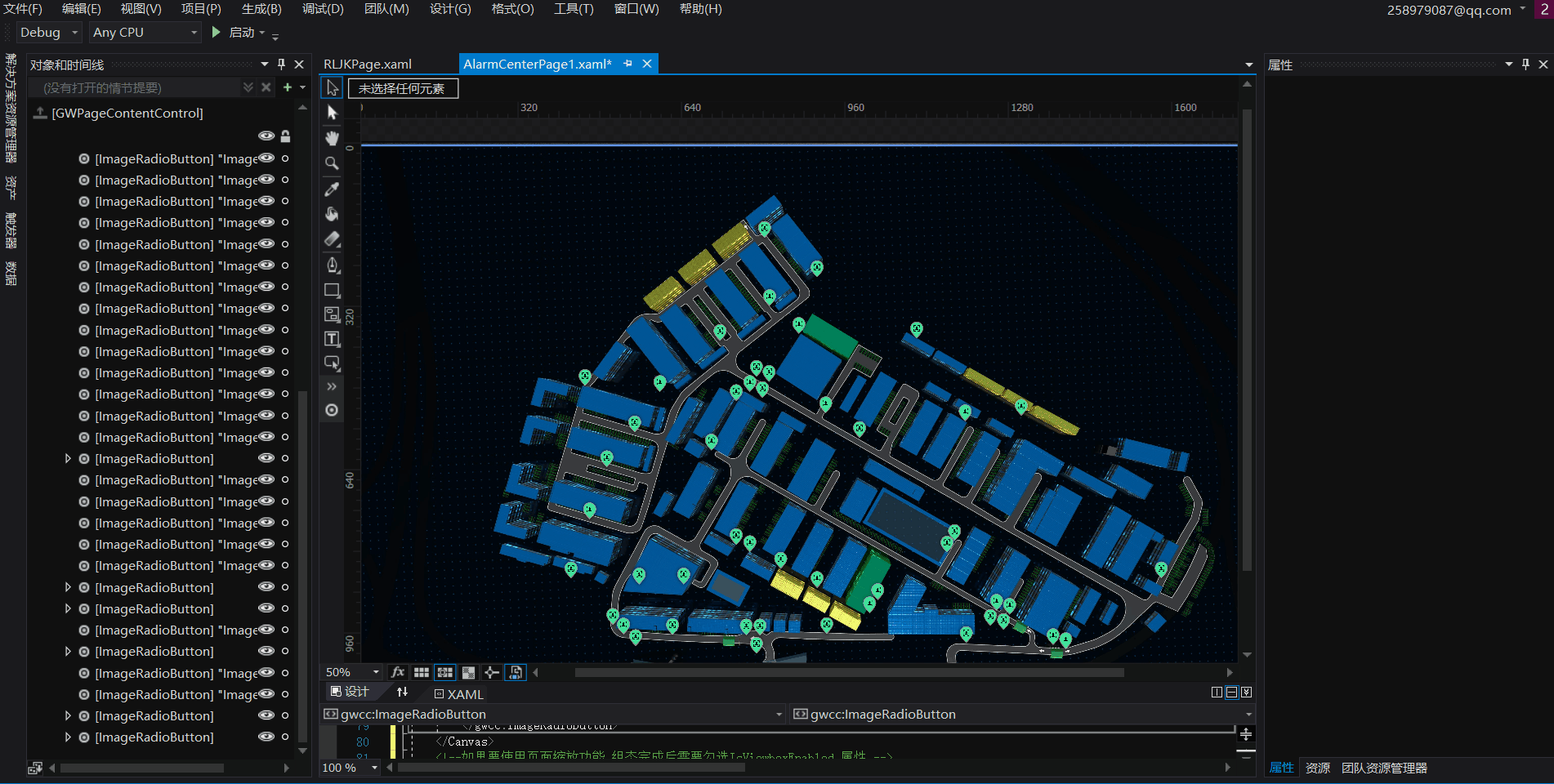The height and width of the screenshot is (784, 1554).
Task: Switch to the RLJKPage.xaml tab
Action: (368, 64)
